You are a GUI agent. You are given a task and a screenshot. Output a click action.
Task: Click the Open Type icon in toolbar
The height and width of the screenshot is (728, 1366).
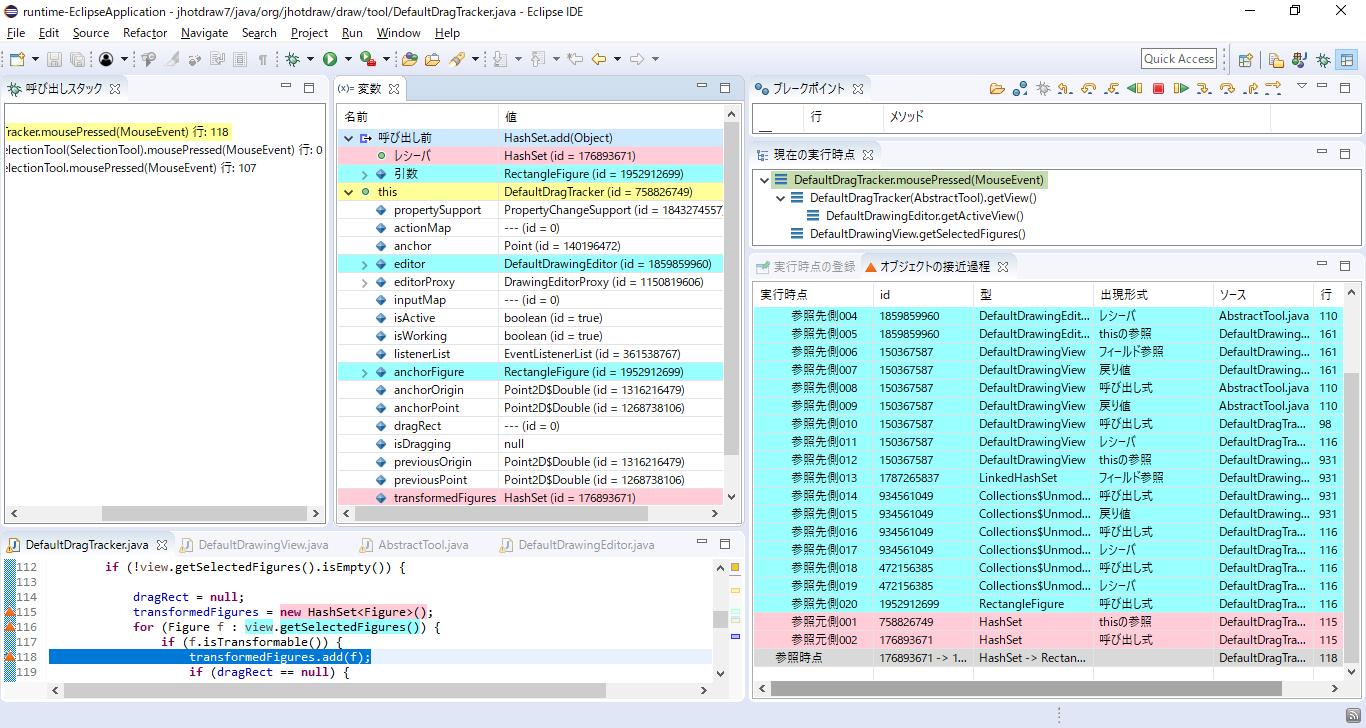tap(409, 59)
